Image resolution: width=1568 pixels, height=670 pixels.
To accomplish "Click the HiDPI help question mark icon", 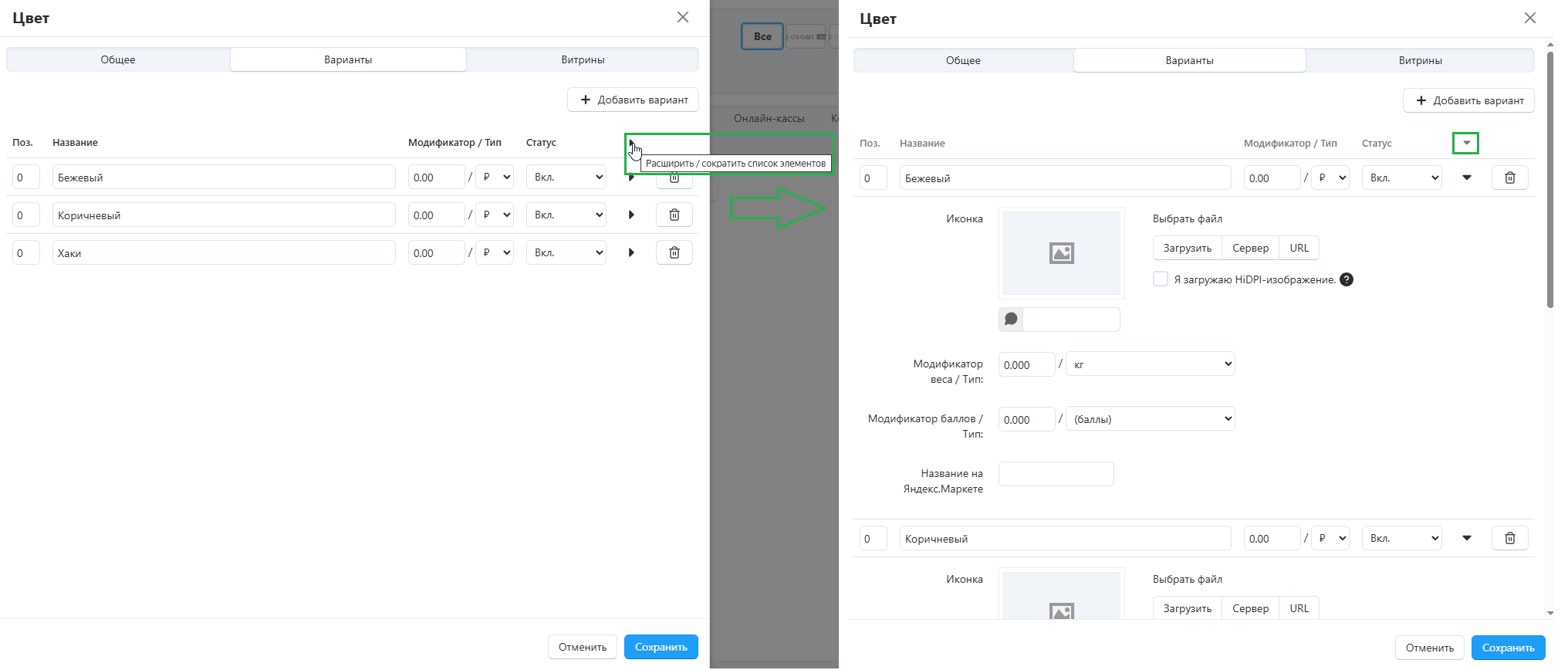I will click(x=1347, y=279).
